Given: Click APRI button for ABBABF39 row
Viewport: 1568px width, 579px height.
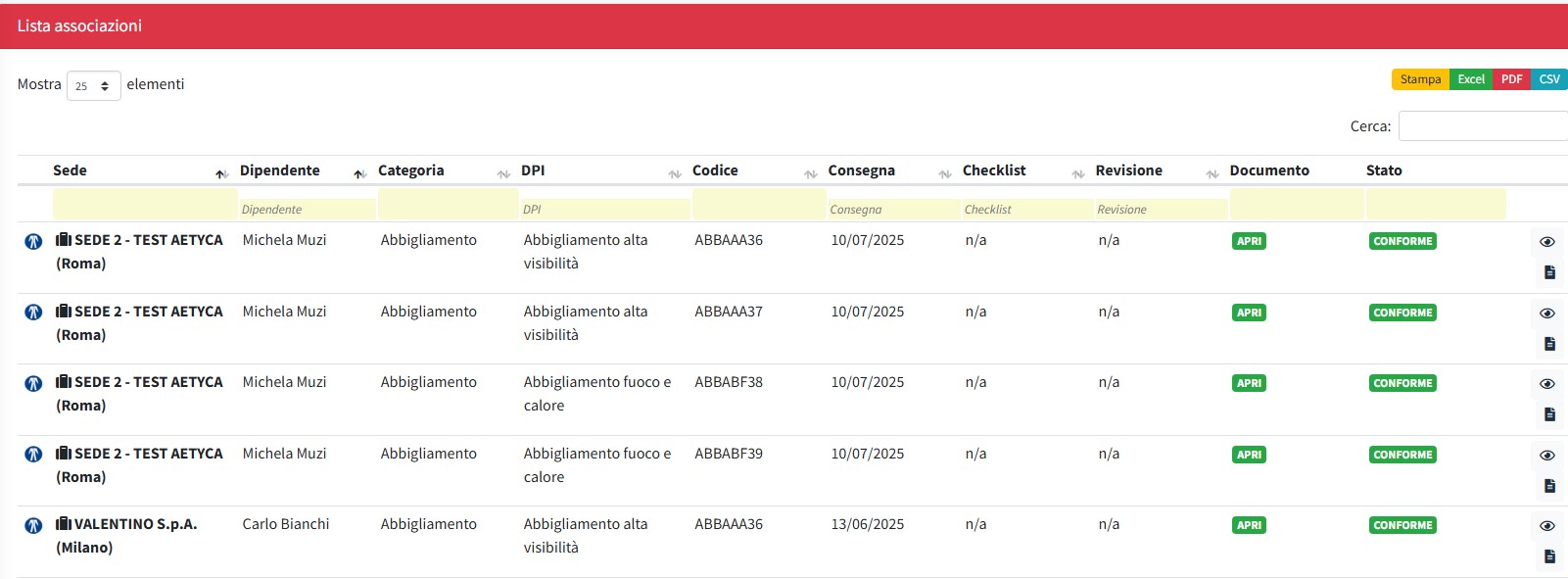Looking at the screenshot, I should pos(1249,455).
